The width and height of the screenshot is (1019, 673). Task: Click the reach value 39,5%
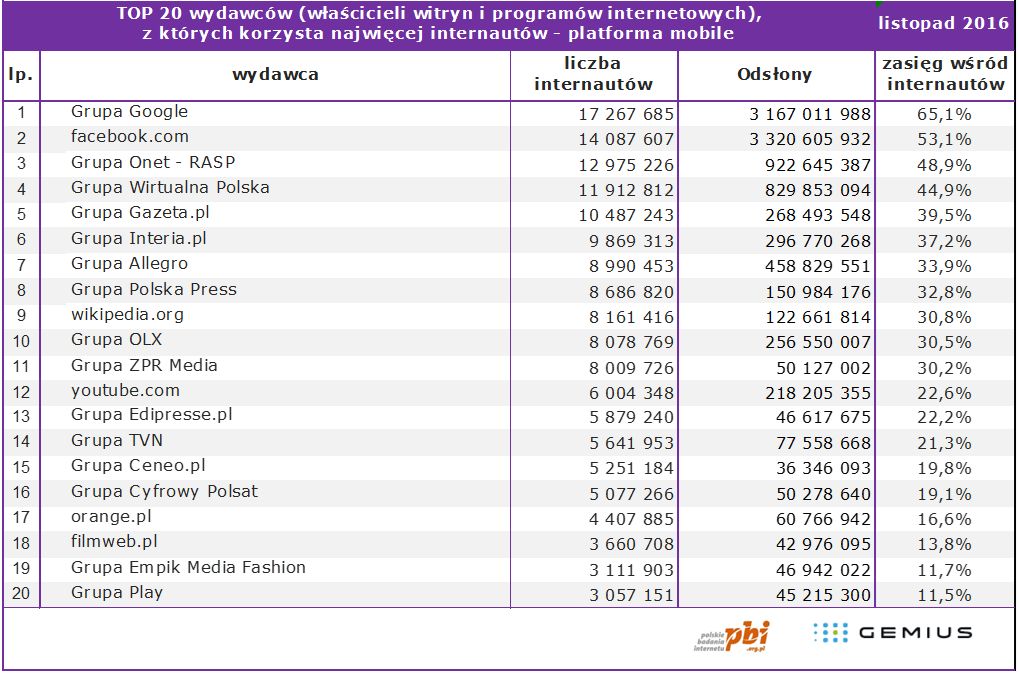944,216
